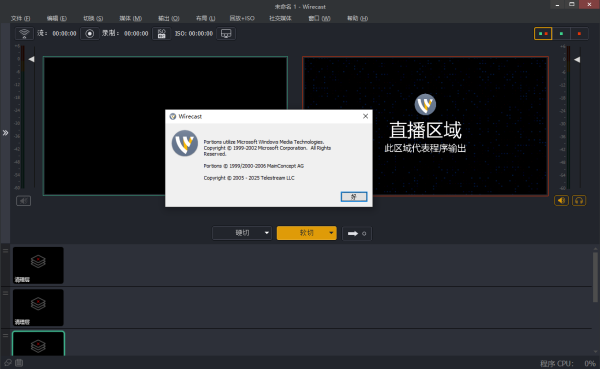The width and height of the screenshot is (600, 369).
Task: Click the clipboard icon in bottom status bar
Action: click(19, 362)
